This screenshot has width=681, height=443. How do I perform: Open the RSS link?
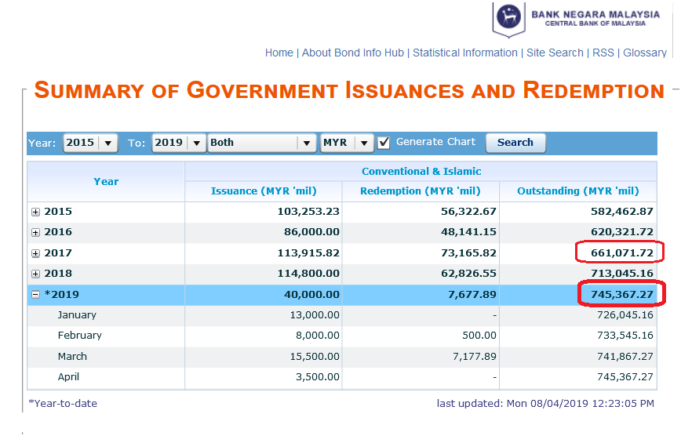pos(603,53)
